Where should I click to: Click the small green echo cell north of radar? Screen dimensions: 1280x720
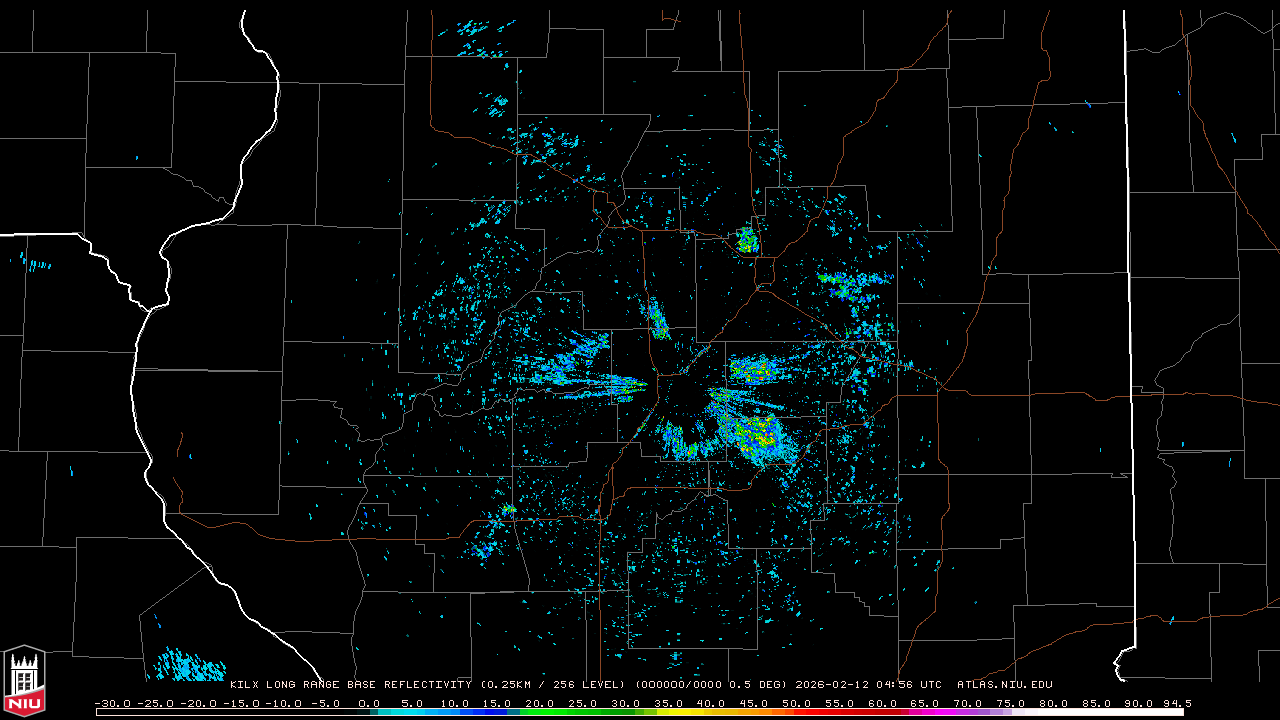[x=746, y=240]
